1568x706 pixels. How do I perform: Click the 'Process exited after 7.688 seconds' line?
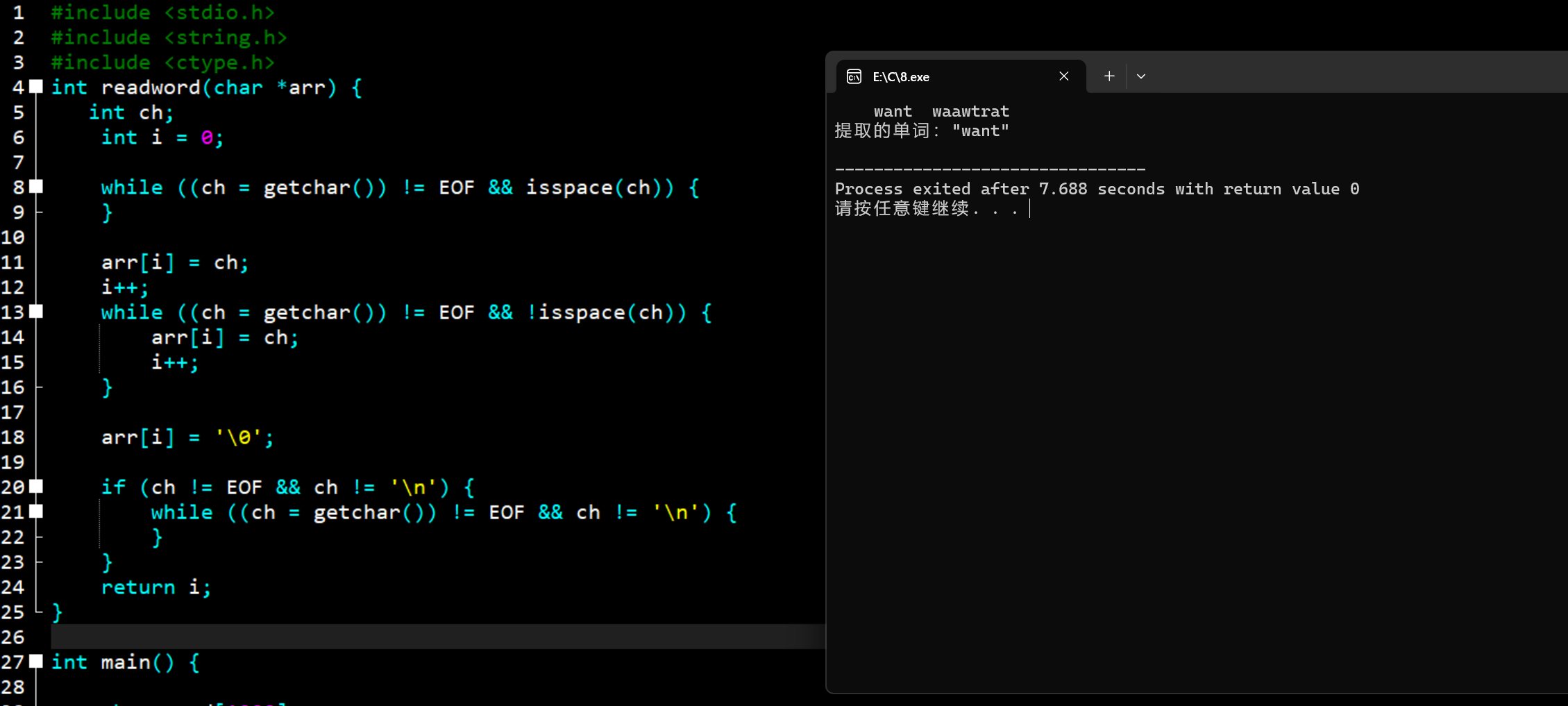[1097, 189]
